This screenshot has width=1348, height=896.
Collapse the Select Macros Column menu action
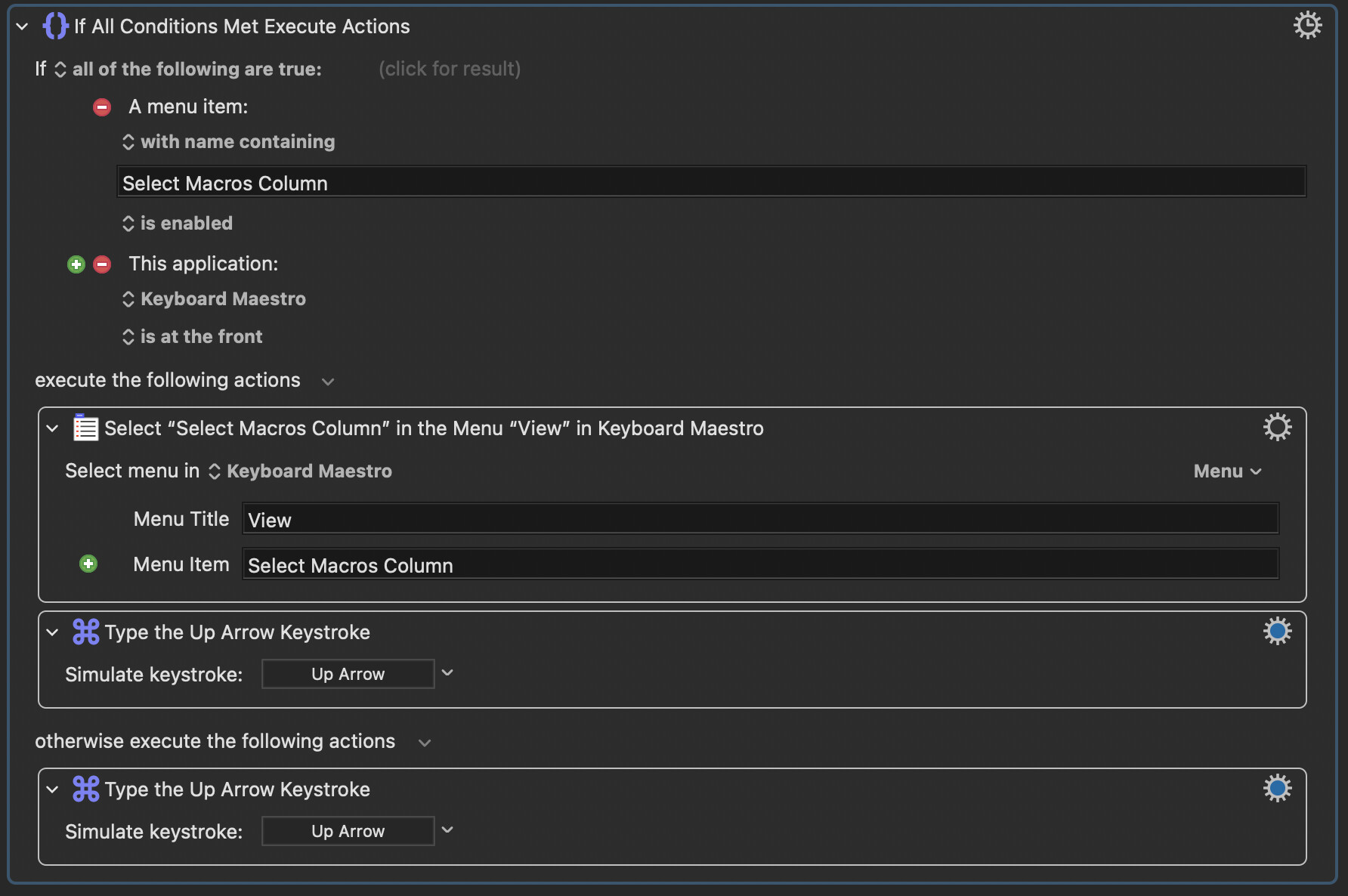coord(52,428)
